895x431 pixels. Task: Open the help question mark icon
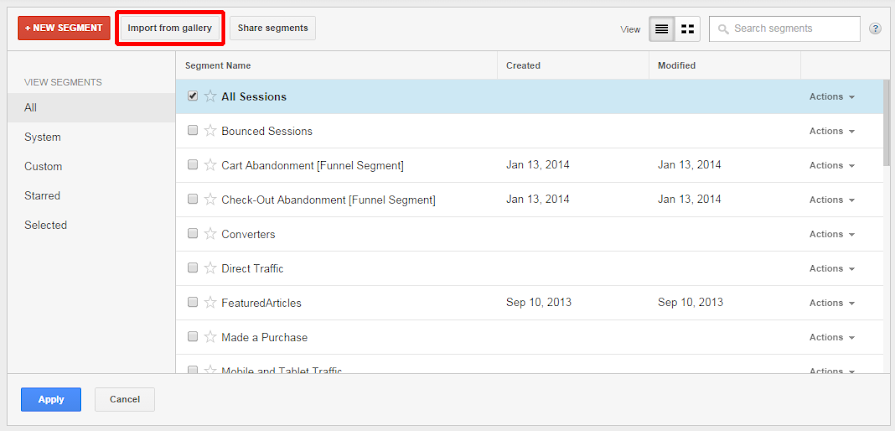[876, 29]
